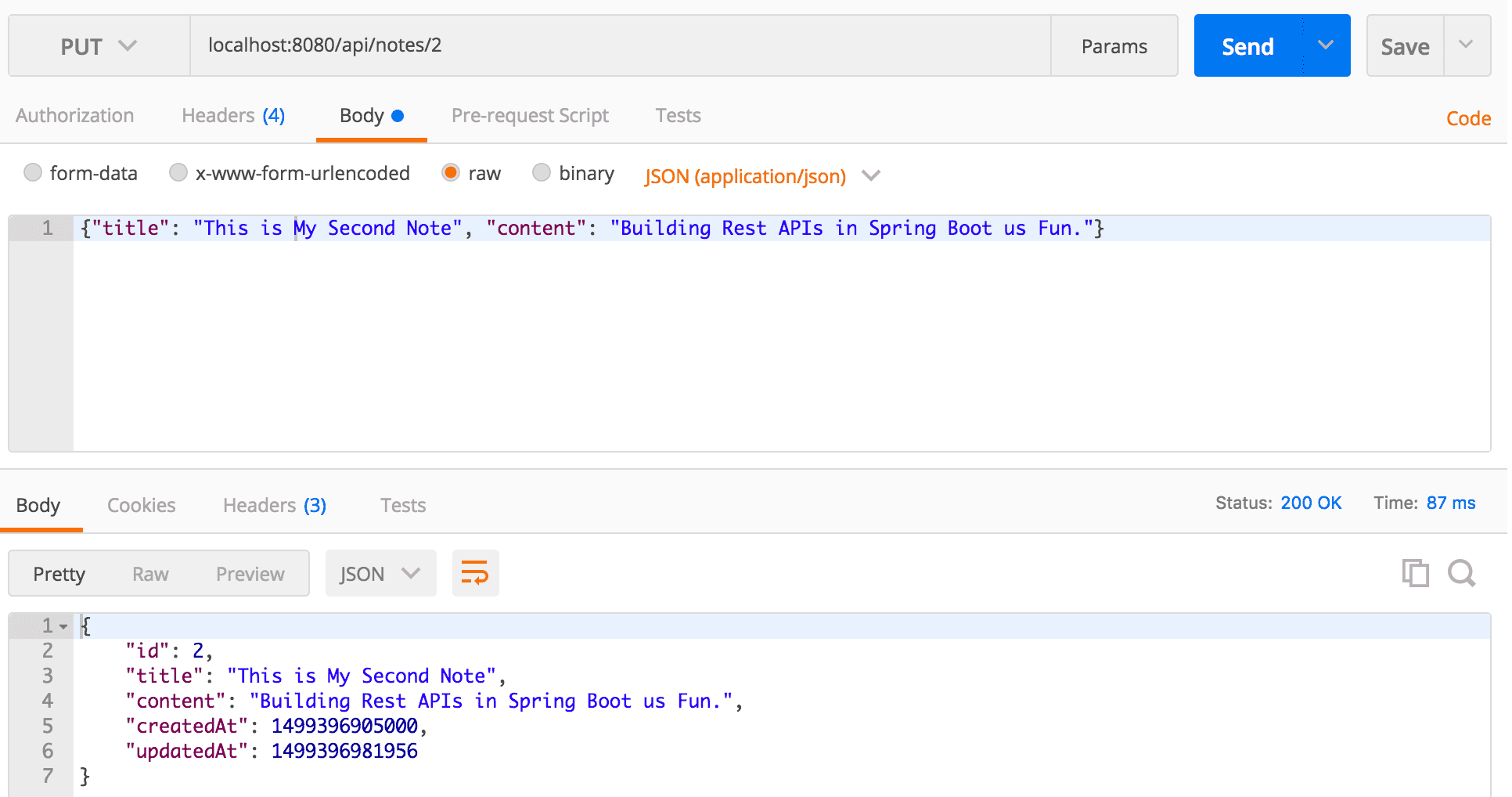Open the HTTP method dropdown showing PUT
Image resolution: width=1512 pixels, height=797 pixels.
(98, 45)
